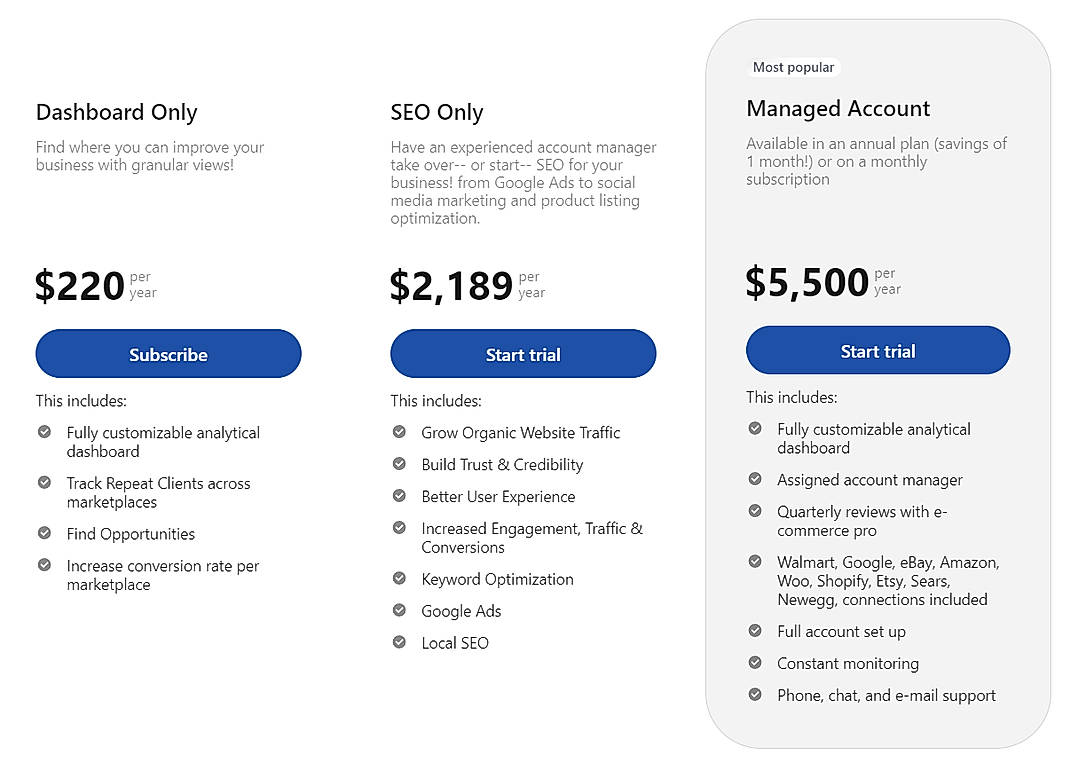The width and height of the screenshot is (1070, 763).
Task: Click the checkmark next to Assigned account manager
Action: [754, 480]
